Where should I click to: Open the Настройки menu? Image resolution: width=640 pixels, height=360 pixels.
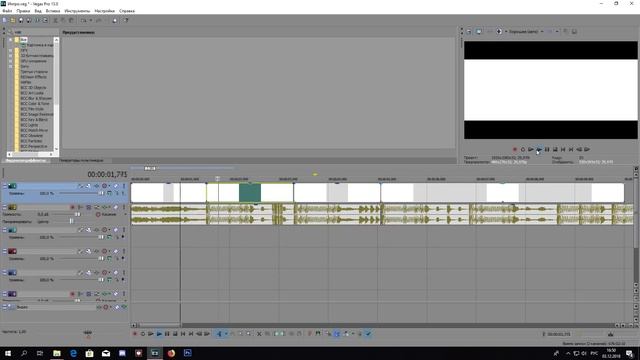(104, 11)
